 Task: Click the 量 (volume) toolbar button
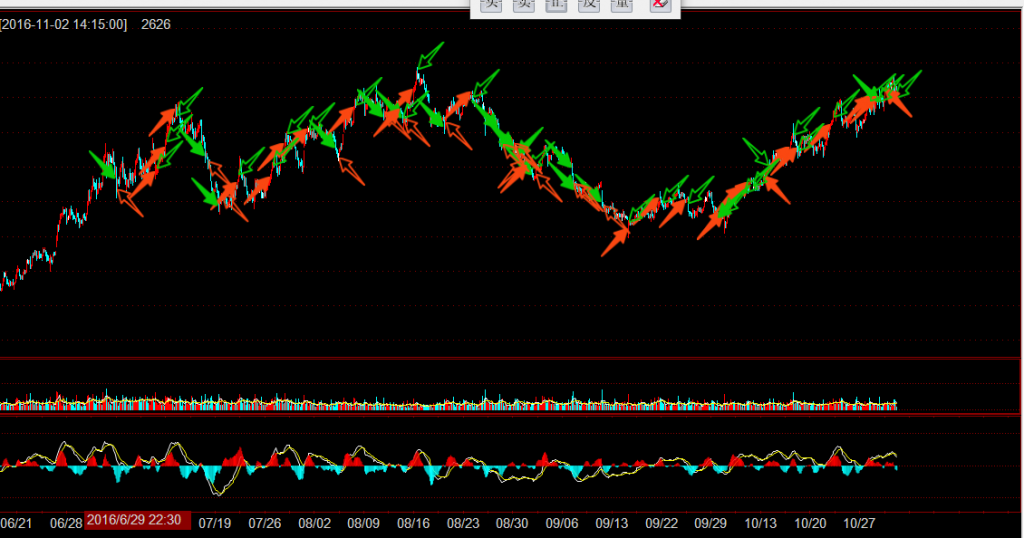point(622,5)
